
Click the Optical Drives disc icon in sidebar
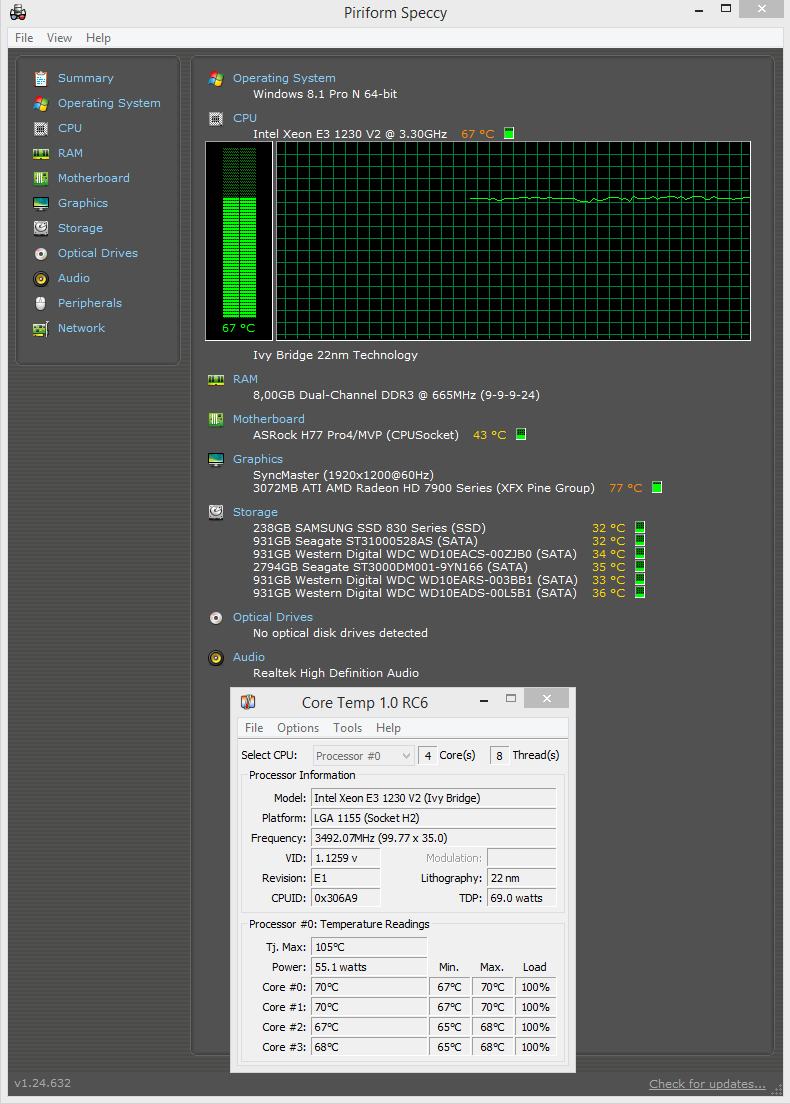pos(41,253)
